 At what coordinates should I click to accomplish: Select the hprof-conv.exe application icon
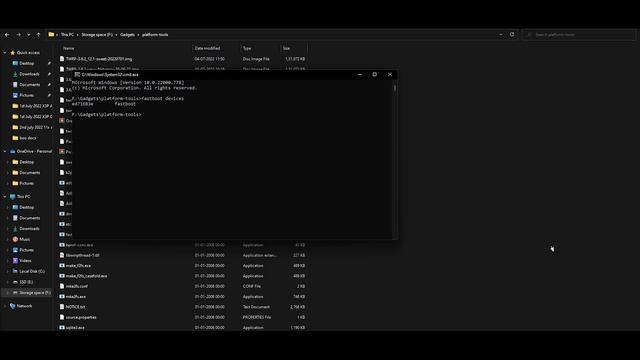(62, 245)
